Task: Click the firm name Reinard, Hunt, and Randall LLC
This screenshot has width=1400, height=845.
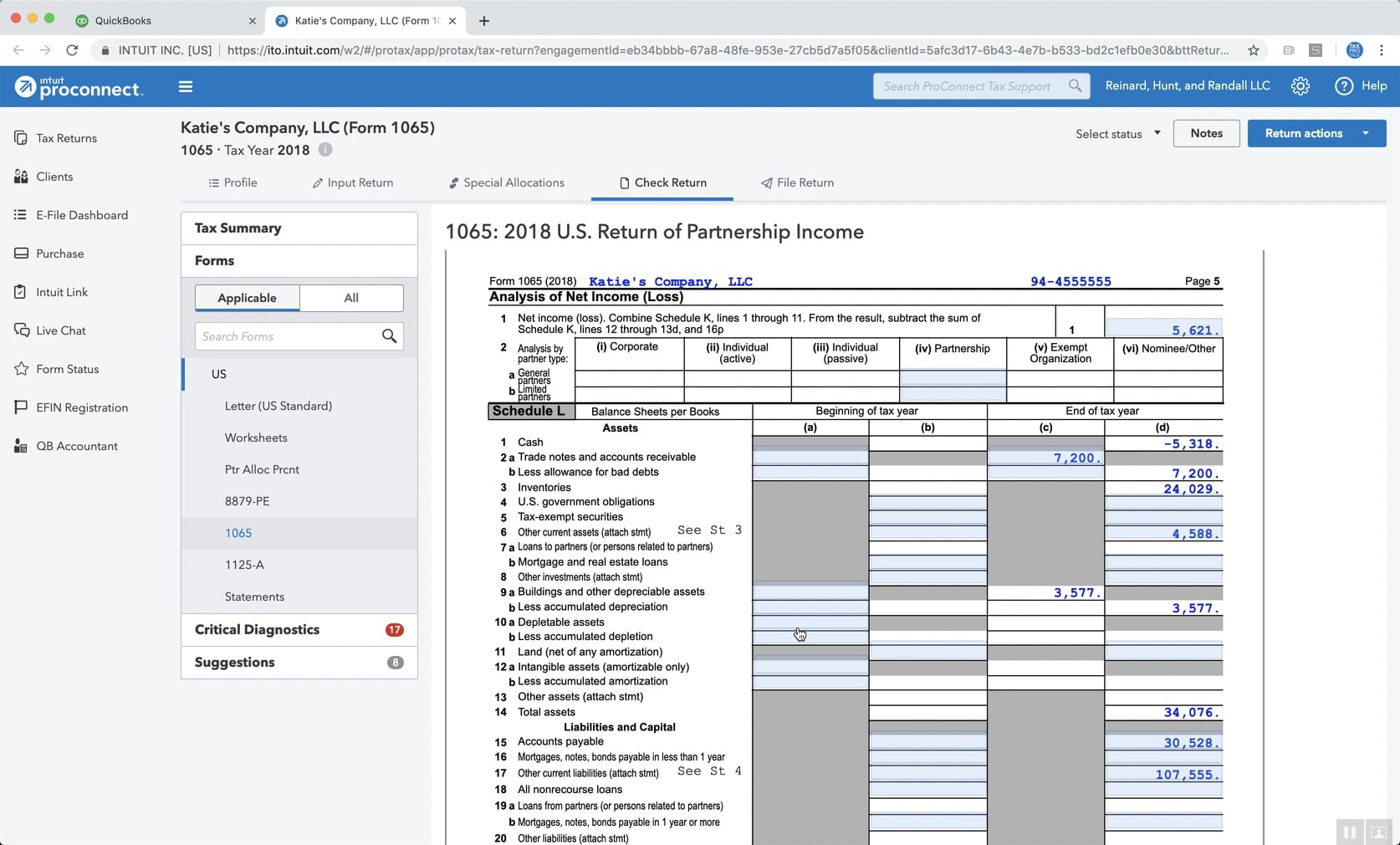Action: coord(1188,85)
